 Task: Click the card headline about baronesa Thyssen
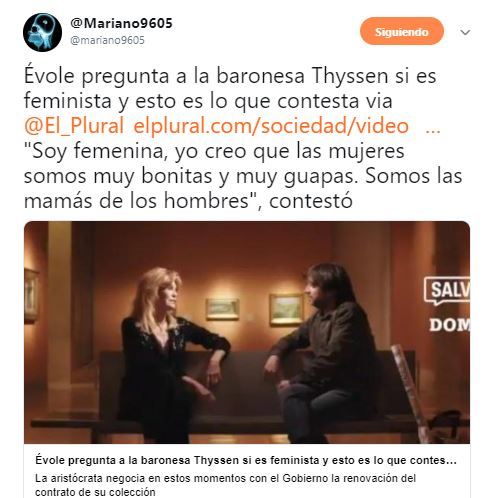tap(246, 460)
